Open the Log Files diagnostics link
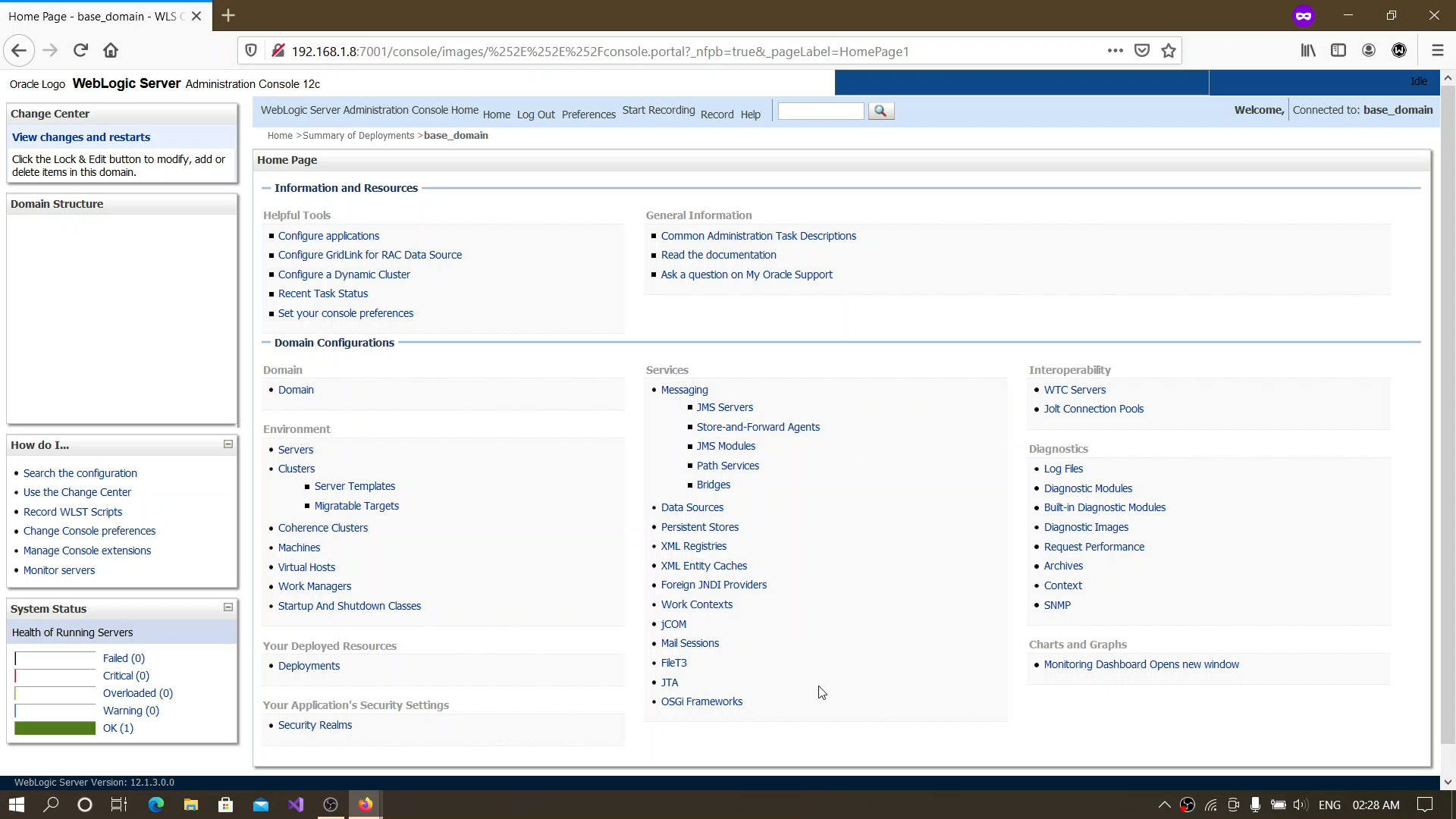Viewport: 1456px width, 819px height. click(x=1063, y=469)
